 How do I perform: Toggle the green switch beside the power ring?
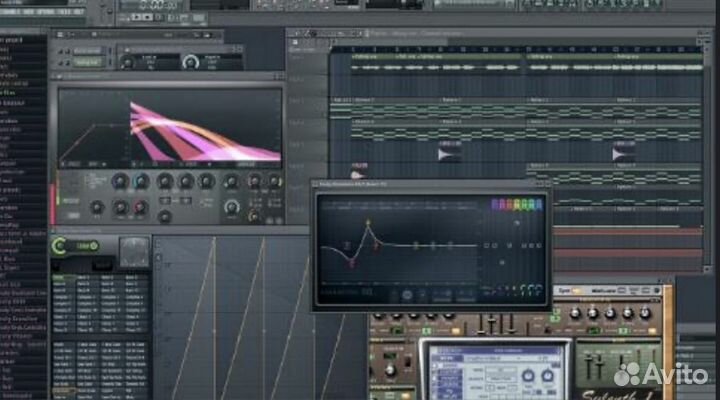[87, 246]
